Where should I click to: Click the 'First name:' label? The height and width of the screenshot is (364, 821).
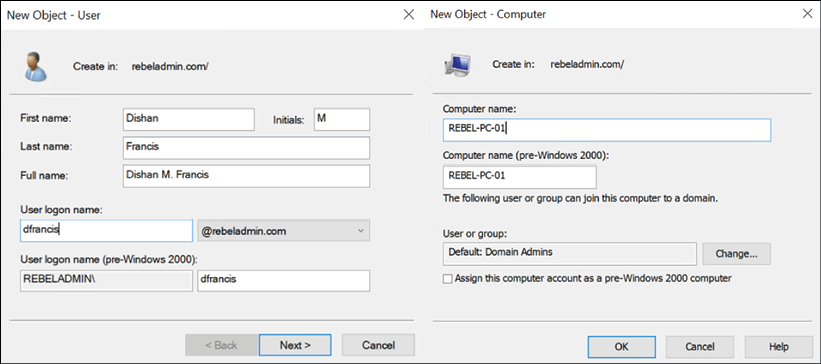pos(45,119)
